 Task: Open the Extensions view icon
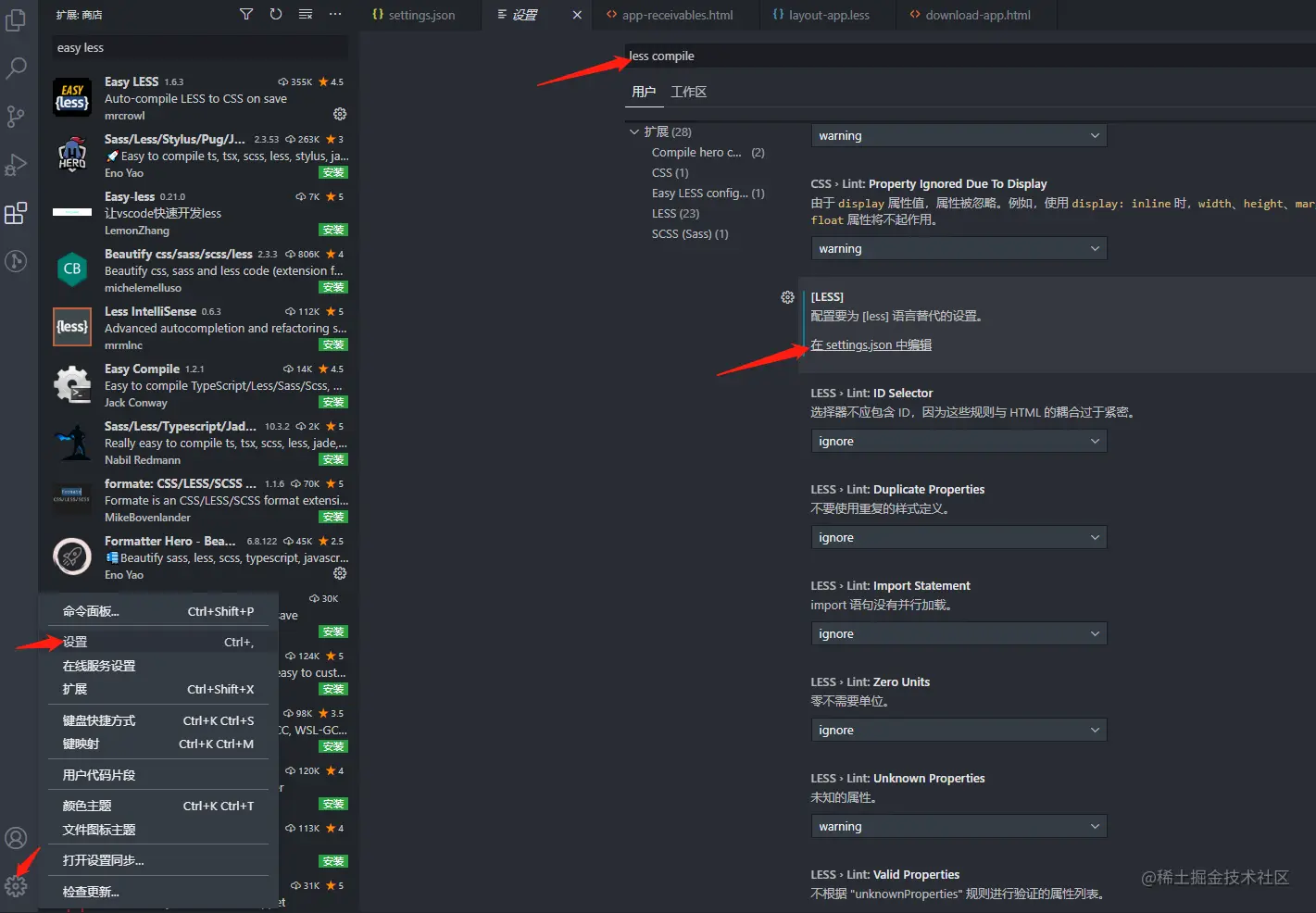(16, 213)
